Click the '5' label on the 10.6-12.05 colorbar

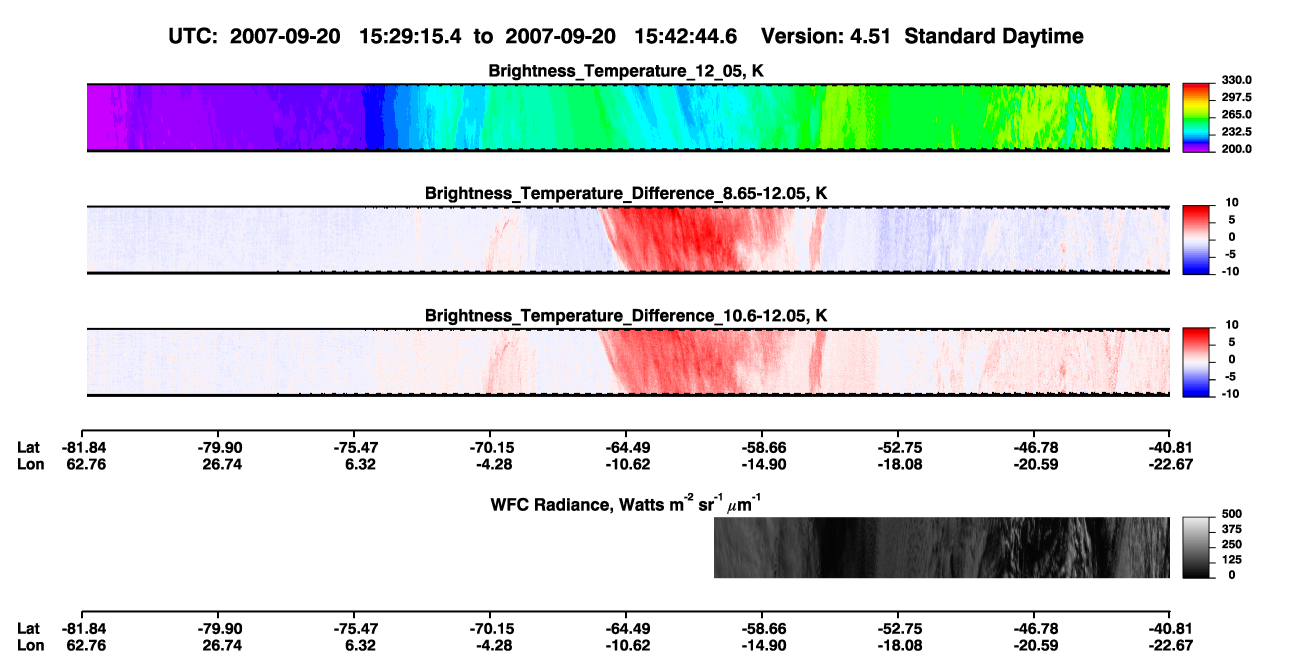[1231, 342]
